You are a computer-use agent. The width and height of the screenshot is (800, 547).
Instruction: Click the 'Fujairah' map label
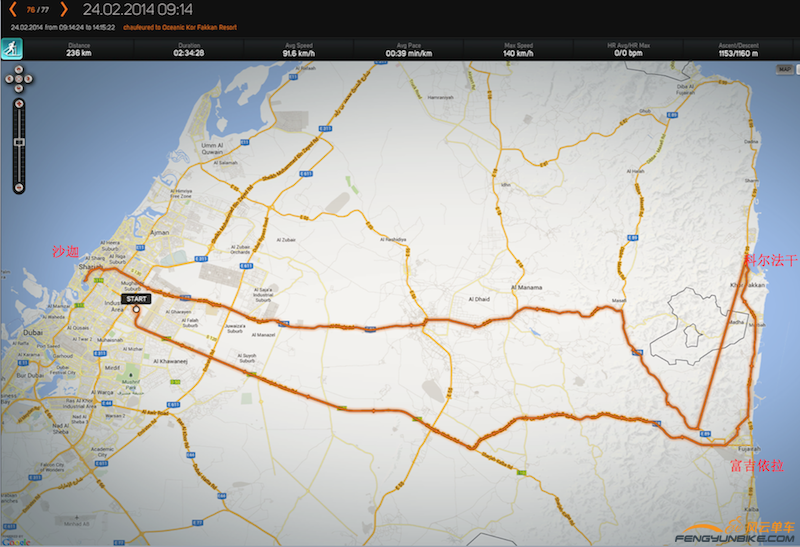coord(749,449)
